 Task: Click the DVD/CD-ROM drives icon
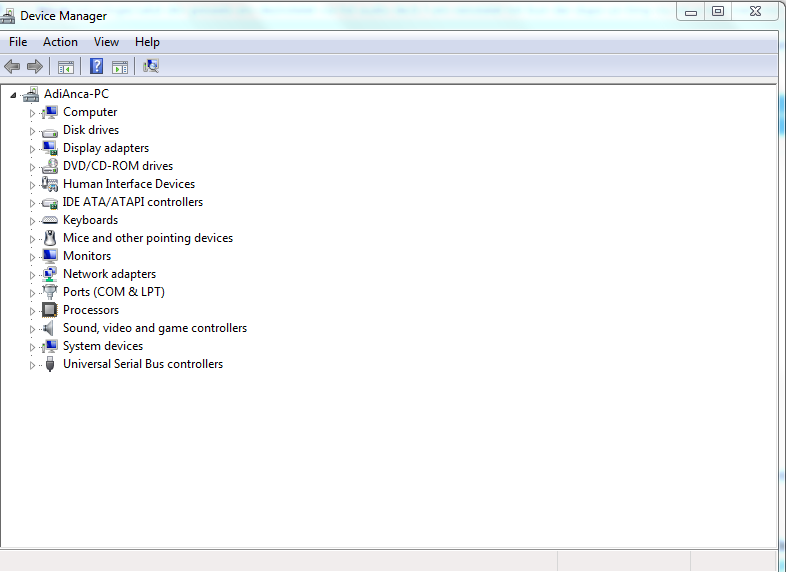50,166
